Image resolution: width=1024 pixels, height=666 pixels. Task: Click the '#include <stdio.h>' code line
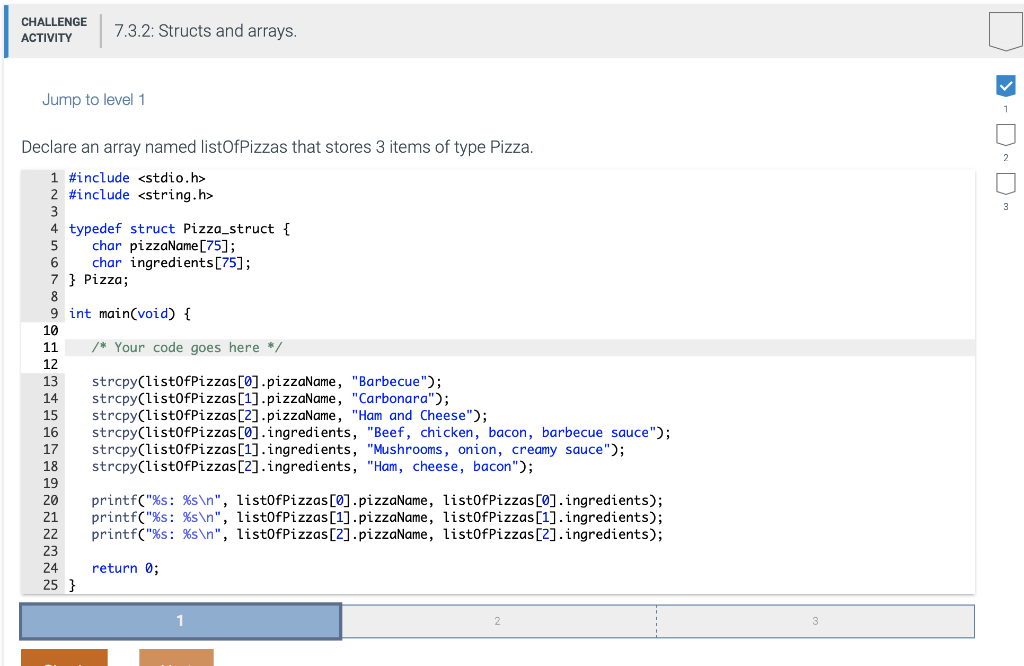coord(137,178)
